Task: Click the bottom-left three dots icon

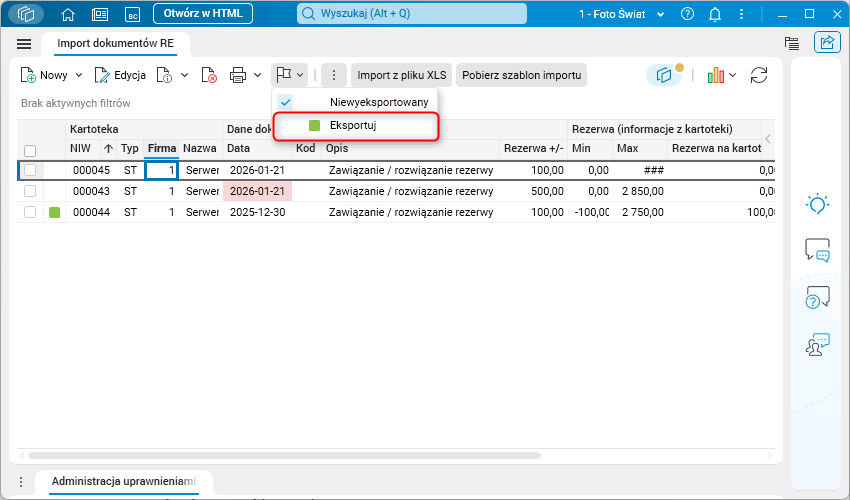Action: tap(21, 482)
